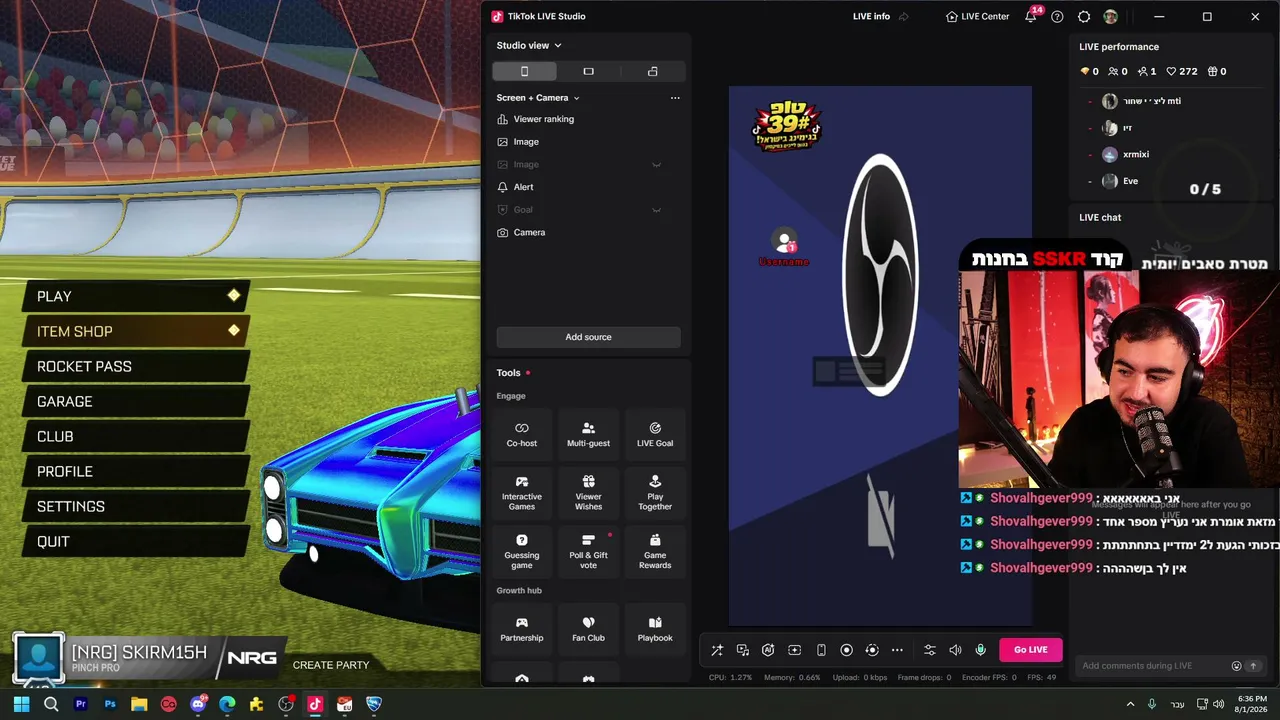Screen dimensions: 1280x720
Task: Click the add-clip plus icon in toolbar
Action: point(794,650)
